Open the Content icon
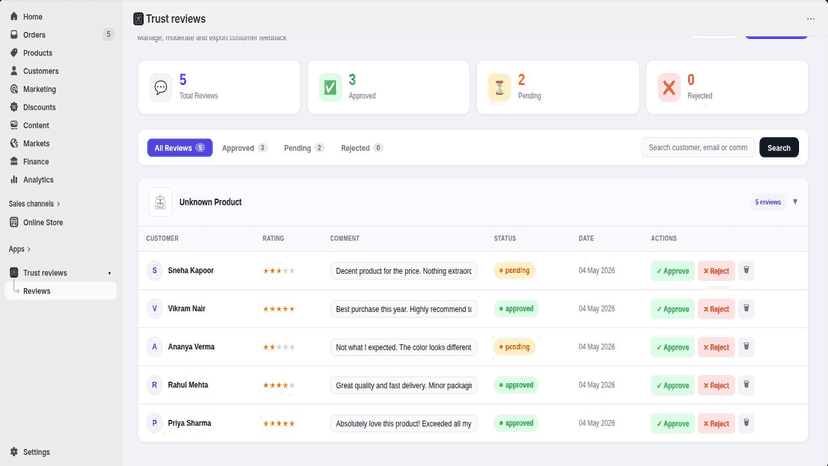Viewport: 828px width, 466px height. [14, 125]
